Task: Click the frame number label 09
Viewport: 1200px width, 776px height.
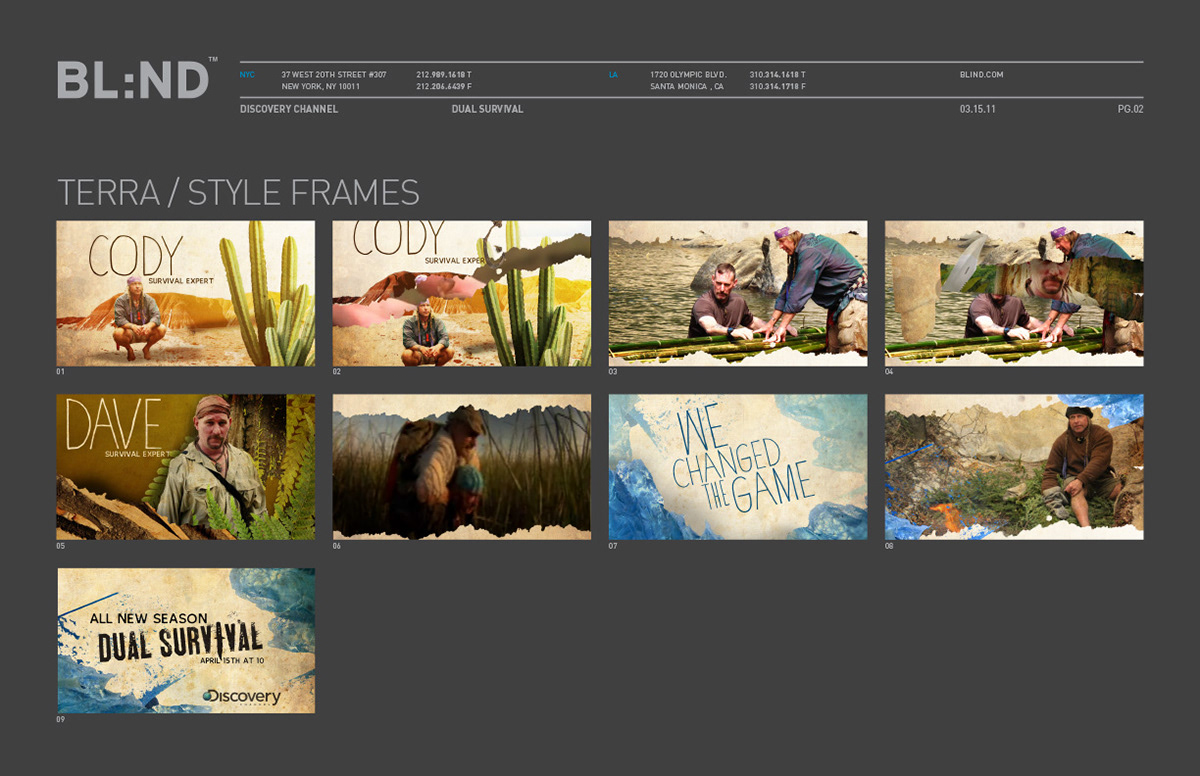Action: (61, 719)
